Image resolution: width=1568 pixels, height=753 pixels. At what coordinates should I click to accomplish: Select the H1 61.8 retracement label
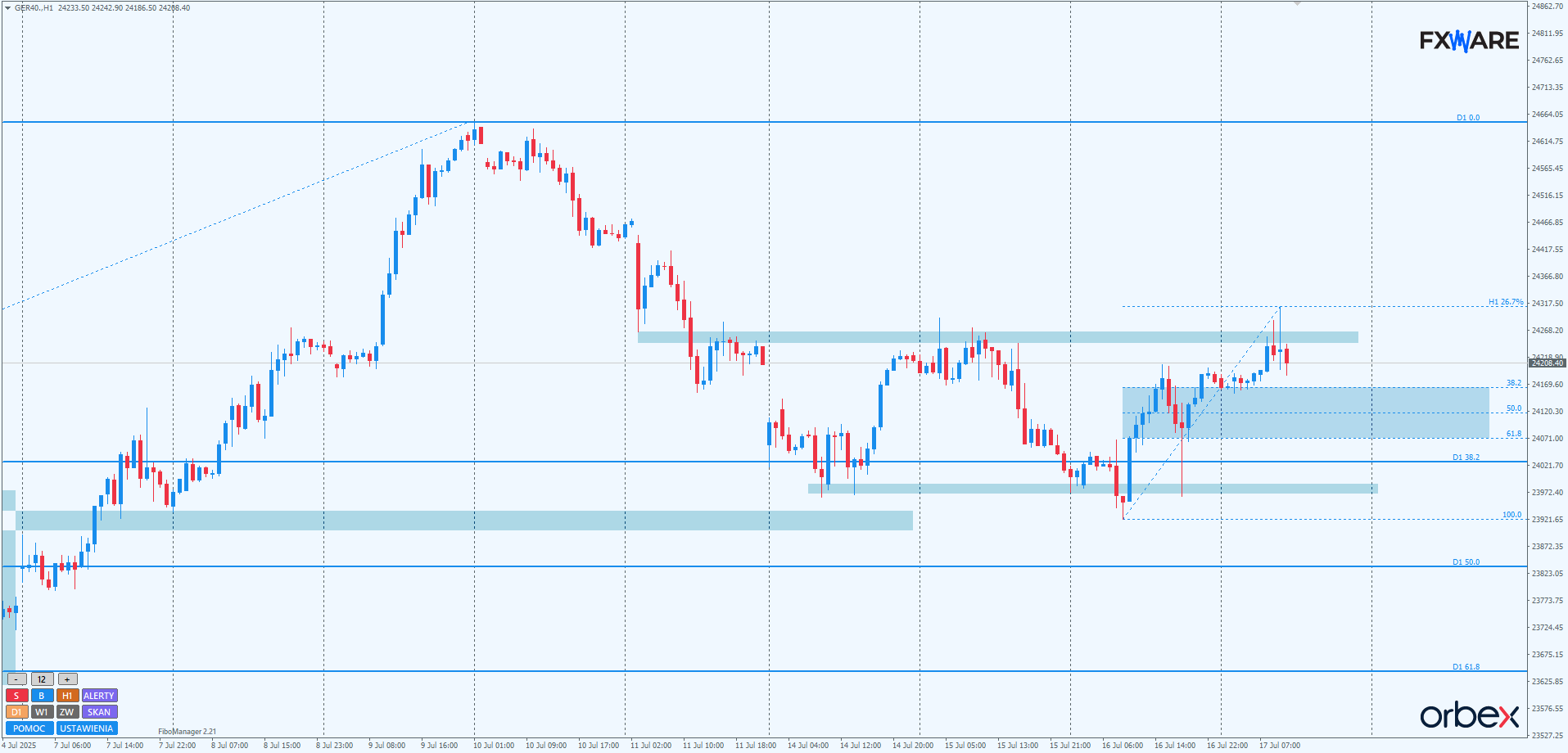1513,434
